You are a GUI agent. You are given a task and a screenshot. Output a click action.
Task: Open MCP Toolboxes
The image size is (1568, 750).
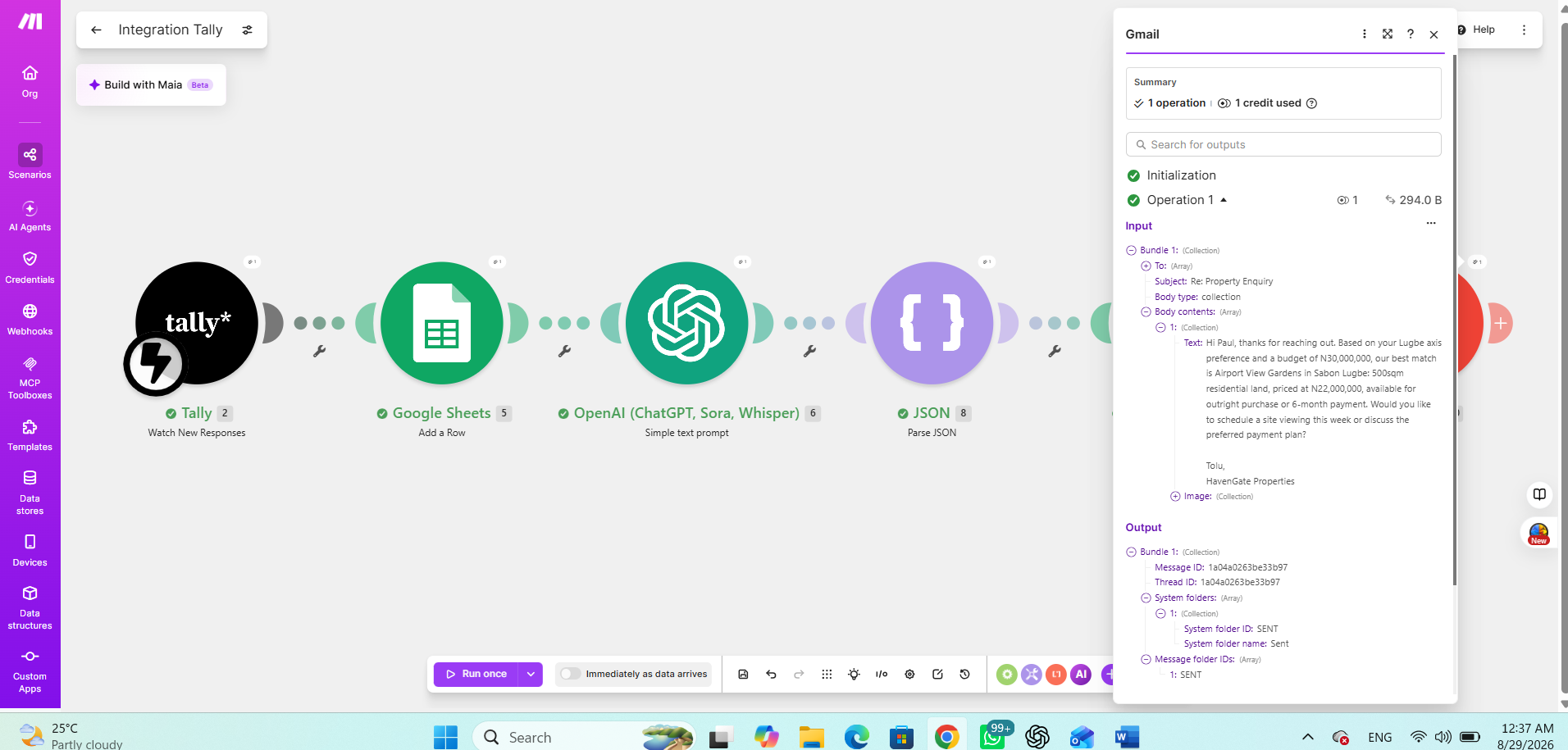(x=30, y=377)
